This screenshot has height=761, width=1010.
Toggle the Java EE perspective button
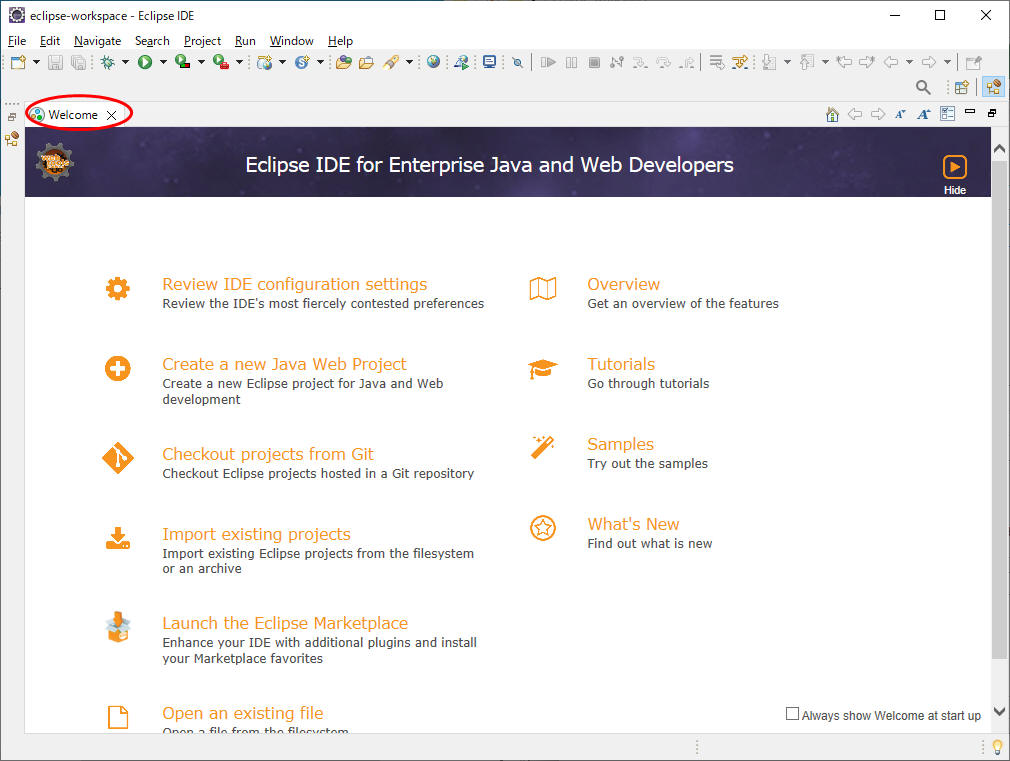[x=993, y=87]
